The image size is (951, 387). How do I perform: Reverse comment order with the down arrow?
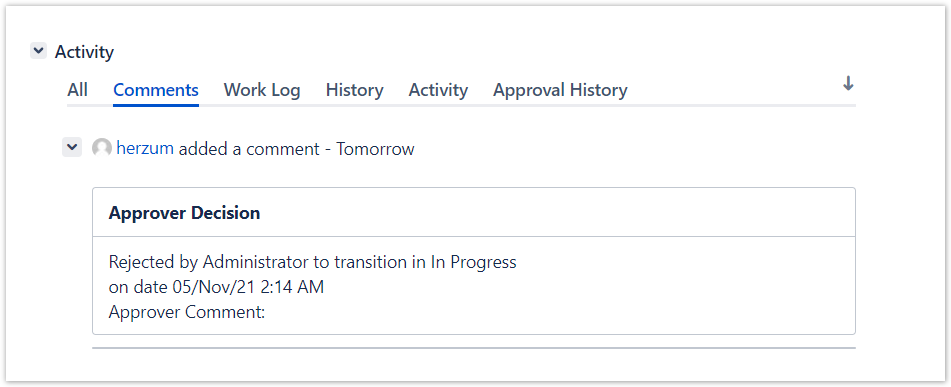pos(848,84)
